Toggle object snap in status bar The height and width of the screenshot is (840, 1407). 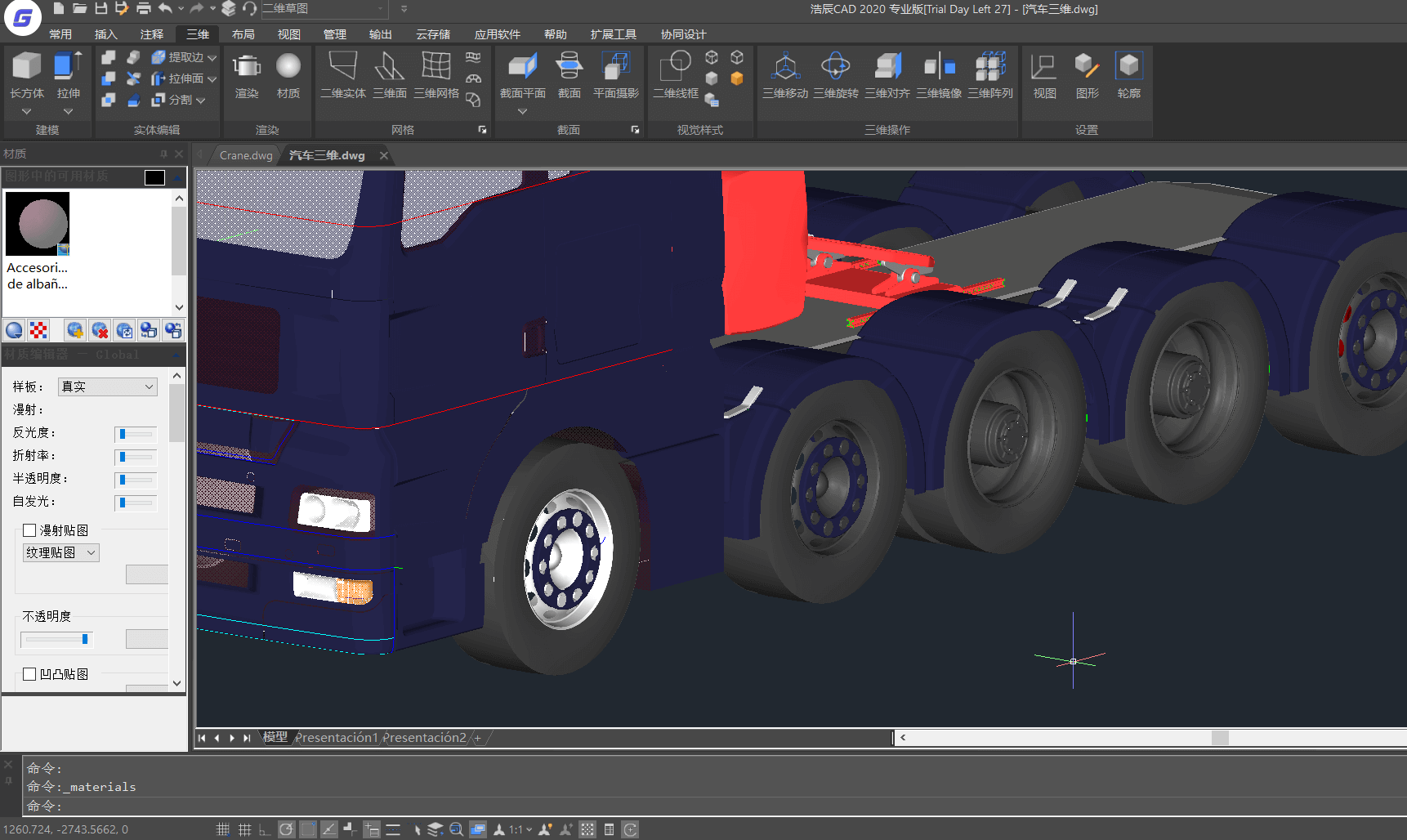point(308,829)
